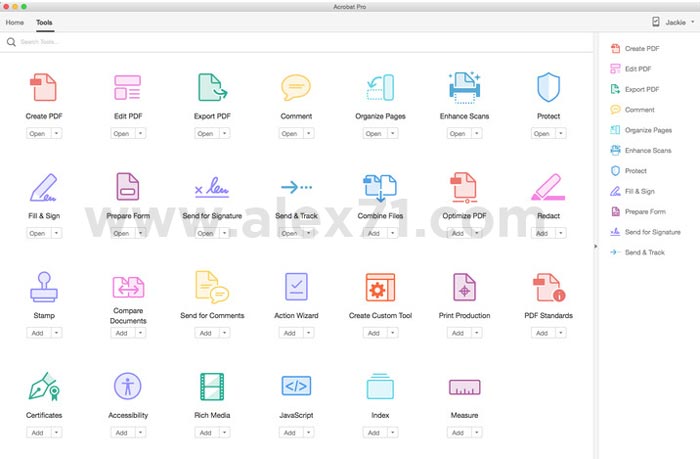700x459 pixels.
Task: Click the JavaScript code icon
Action: [296, 386]
